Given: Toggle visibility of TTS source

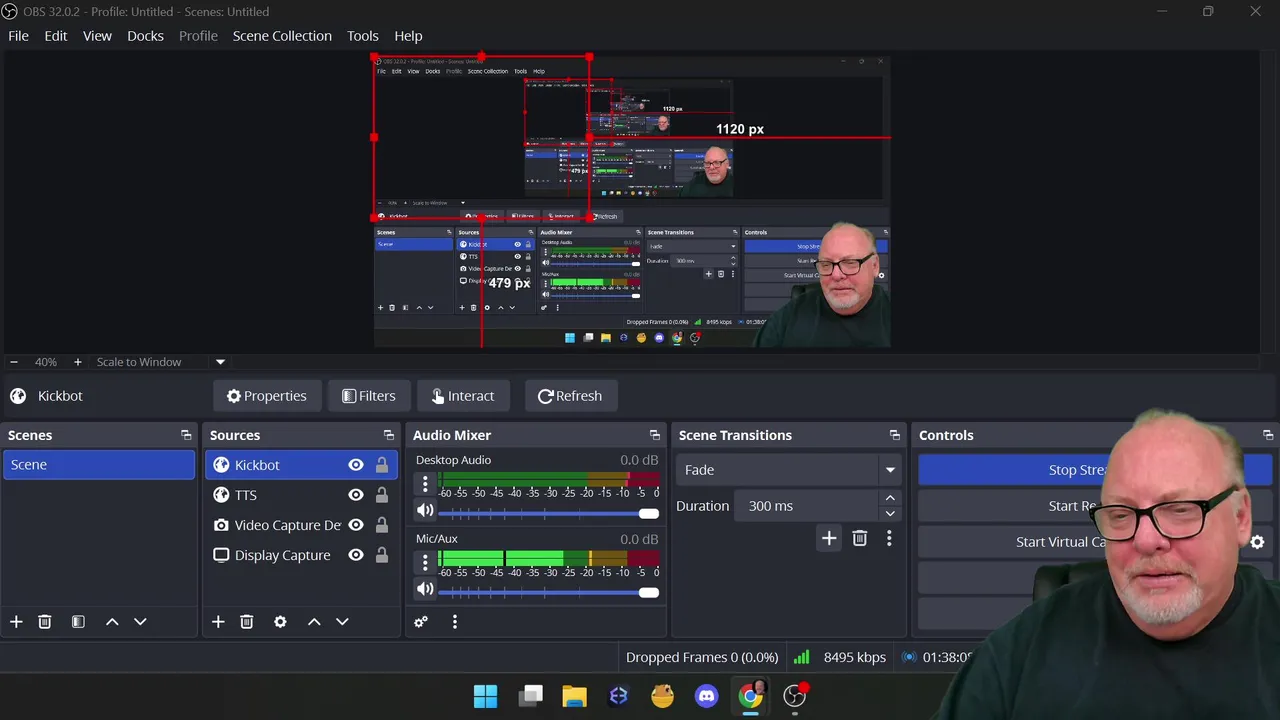Looking at the screenshot, I should (356, 495).
